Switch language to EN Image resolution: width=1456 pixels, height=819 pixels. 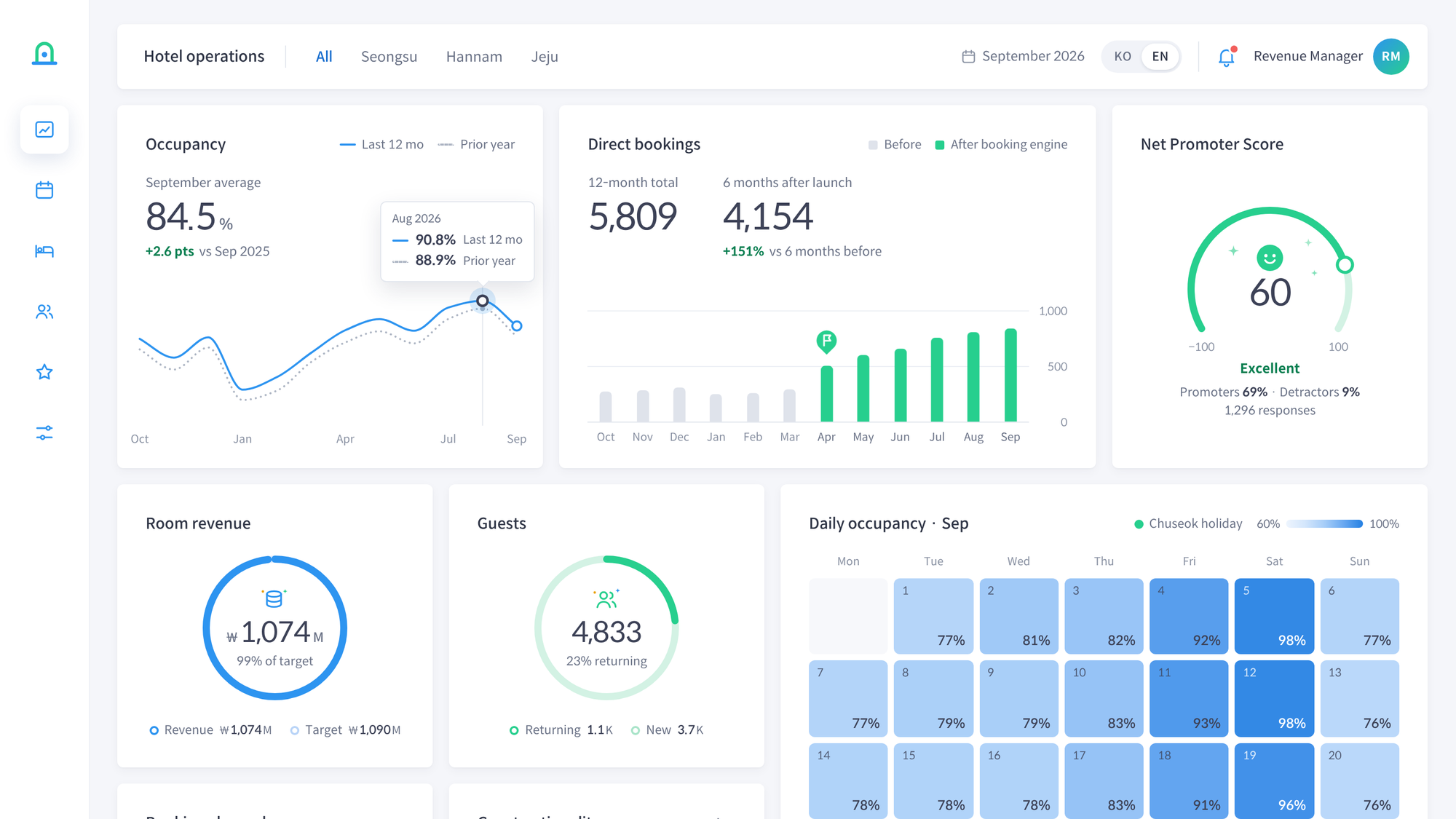(1160, 57)
